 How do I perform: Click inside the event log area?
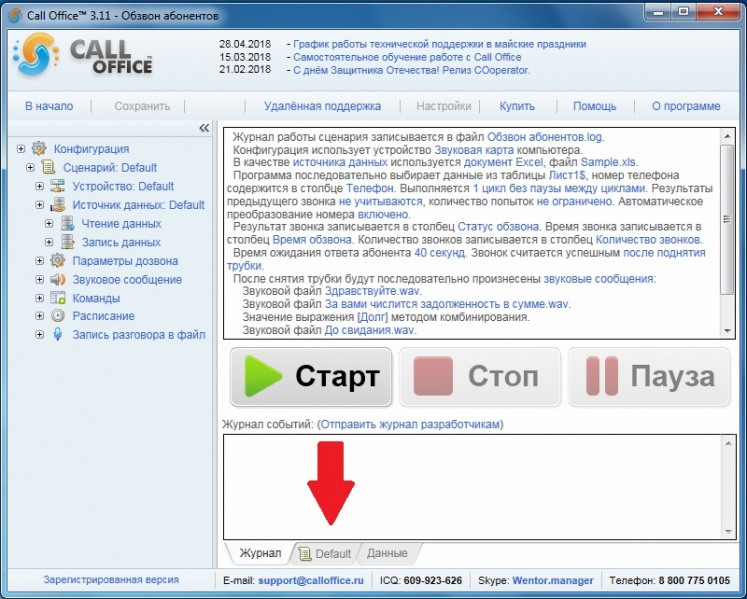point(472,487)
